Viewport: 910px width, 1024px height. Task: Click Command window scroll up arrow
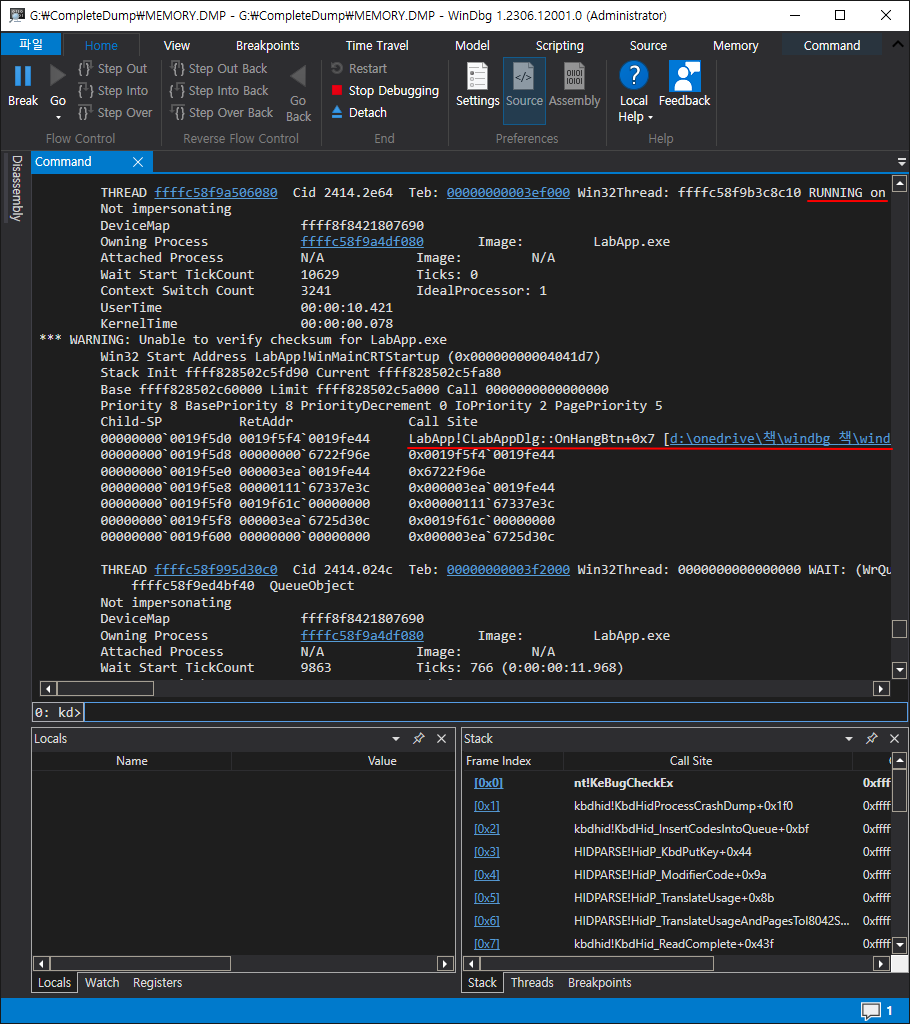900,184
